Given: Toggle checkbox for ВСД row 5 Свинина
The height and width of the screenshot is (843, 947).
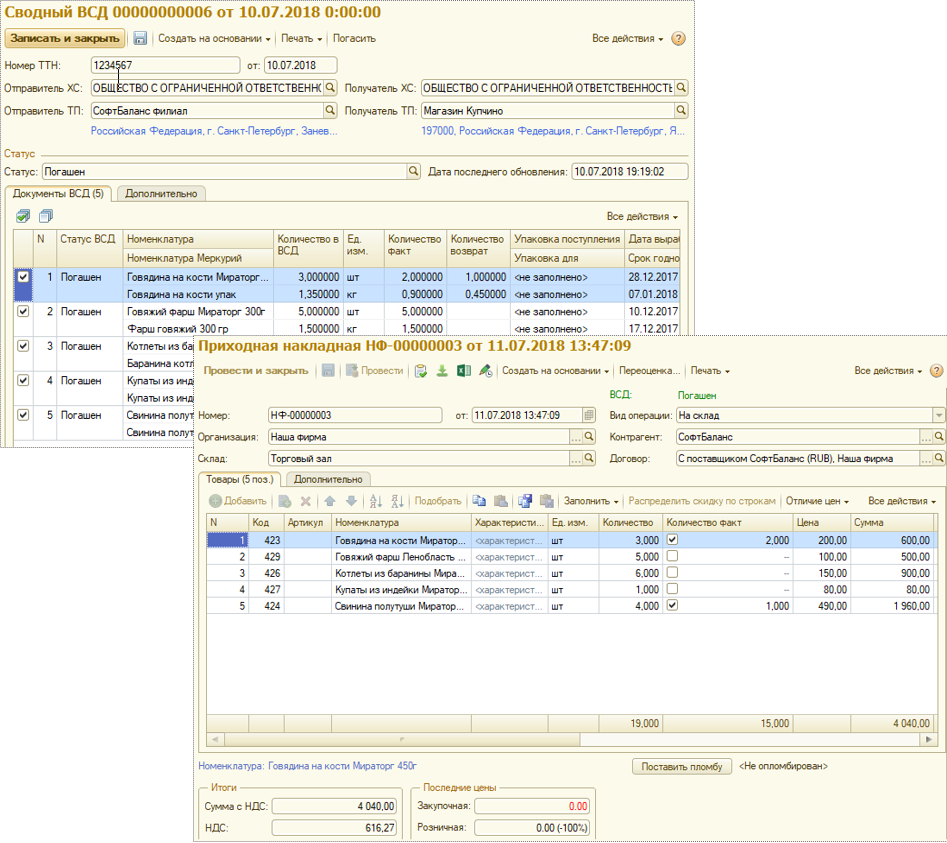Looking at the screenshot, I should pos(23,414).
